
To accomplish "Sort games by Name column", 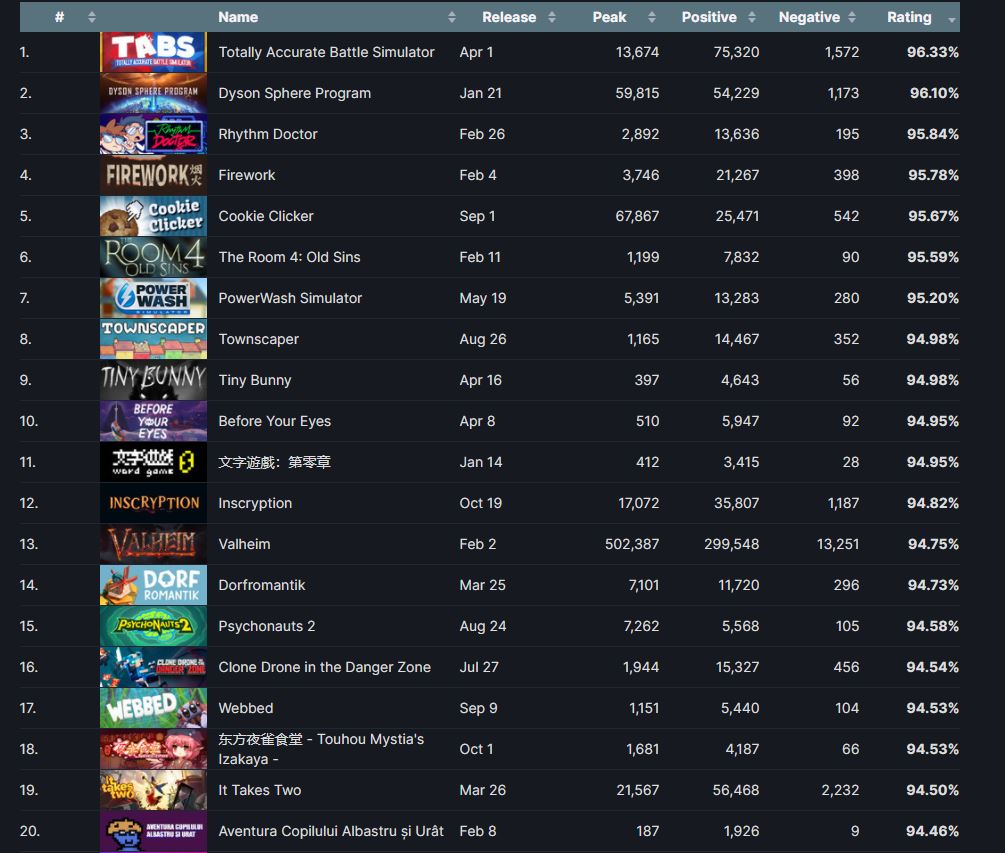I will [238, 17].
